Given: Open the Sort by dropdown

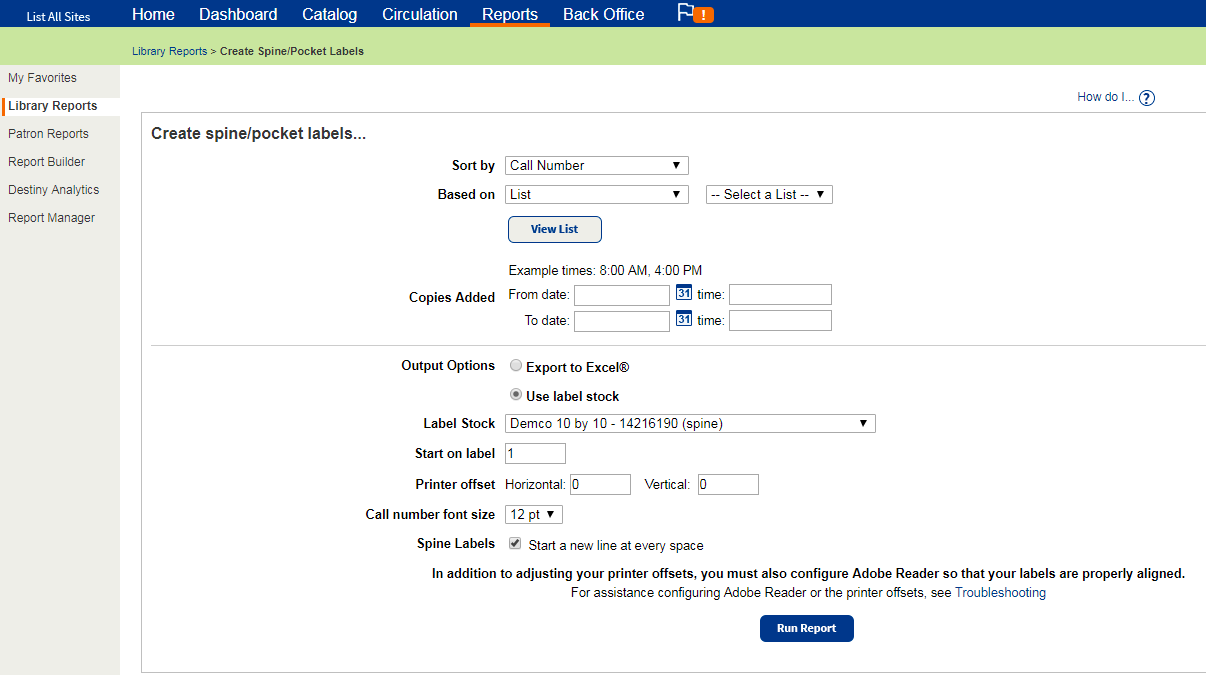Looking at the screenshot, I should tap(596, 165).
